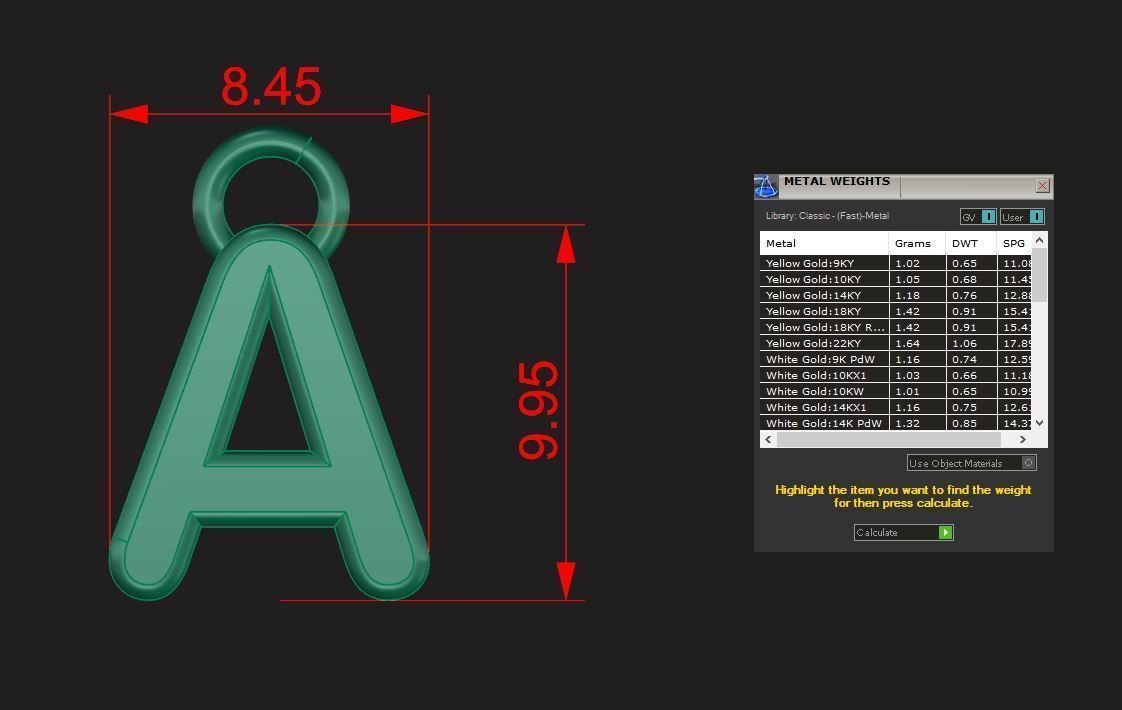Click the Metal column header

[824, 243]
